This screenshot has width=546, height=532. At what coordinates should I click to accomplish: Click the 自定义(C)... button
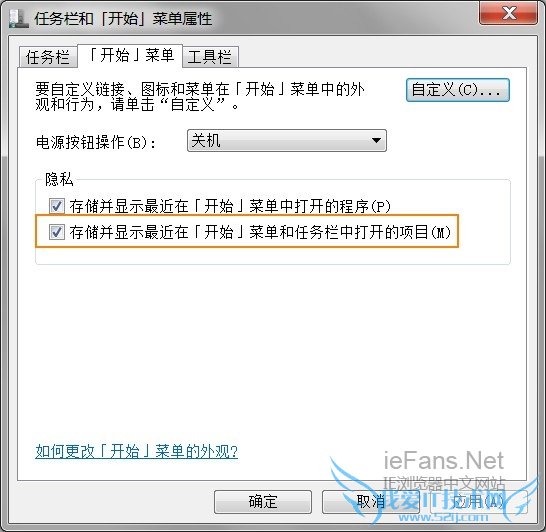[458, 90]
